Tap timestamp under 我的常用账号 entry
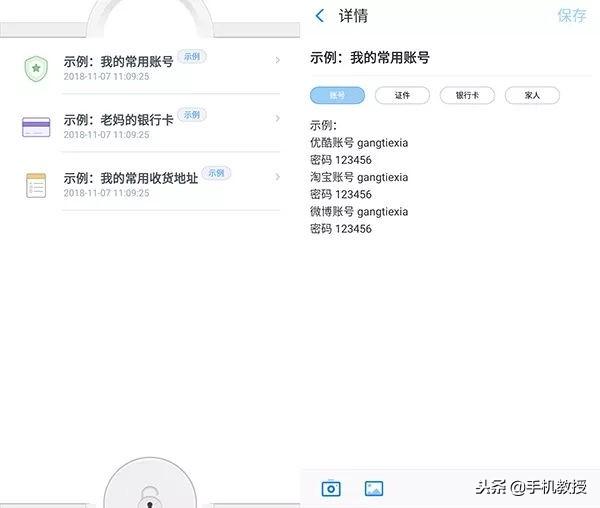Image resolution: width=600 pixels, height=508 pixels. click(x=106, y=77)
